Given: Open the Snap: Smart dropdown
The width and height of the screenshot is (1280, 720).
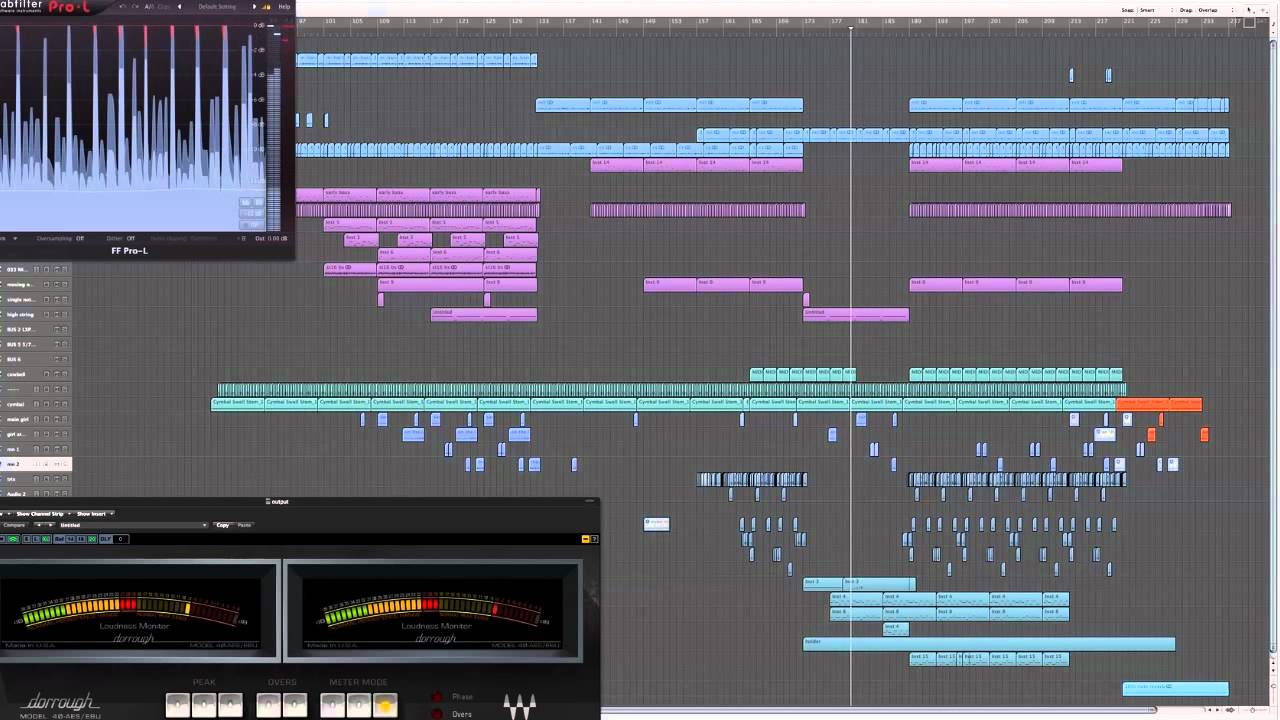Looking at the screenshot, I should (x=1147, y=10).
